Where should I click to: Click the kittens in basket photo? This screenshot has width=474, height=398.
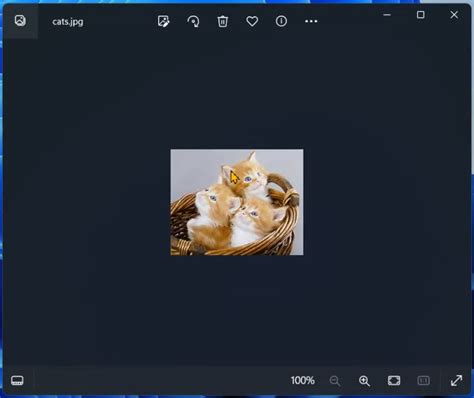click(x=237, y=202)
